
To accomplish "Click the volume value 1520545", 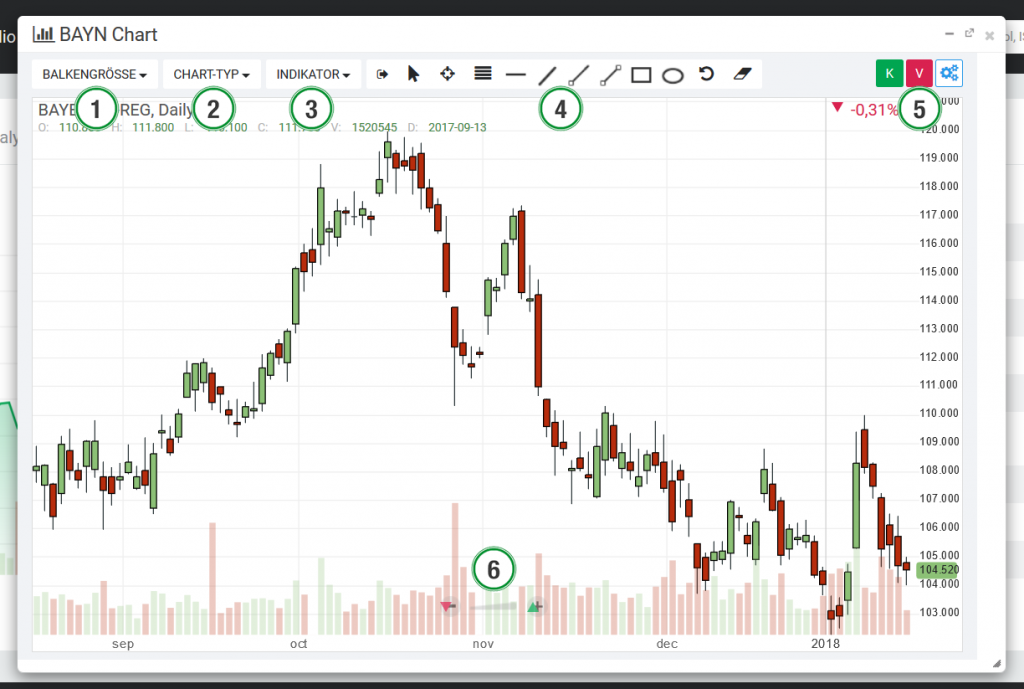I will pyautogui.click(x=374, y=127).
